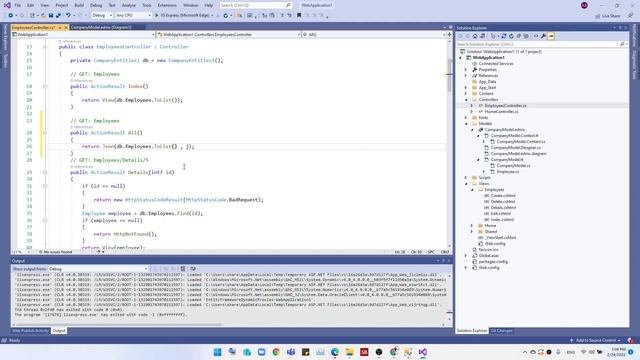Viewport: 640px width, 360px height.
Task: Open the EmployeesController type navigation dropdown
Action: pyautogui.click(x=229, y=35)
